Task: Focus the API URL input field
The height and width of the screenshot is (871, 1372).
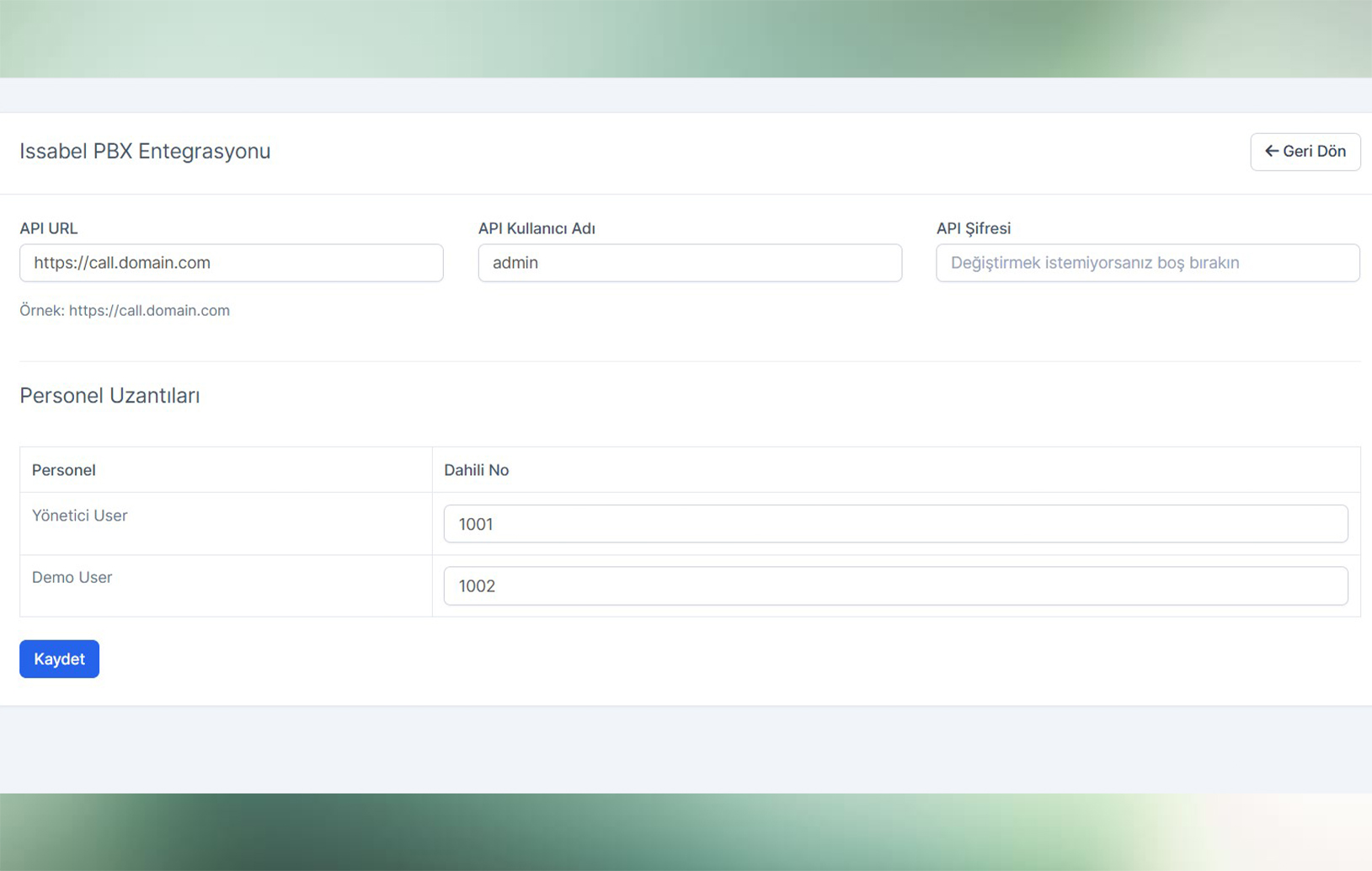Action: pyautogui.click(x=231, y=263)
